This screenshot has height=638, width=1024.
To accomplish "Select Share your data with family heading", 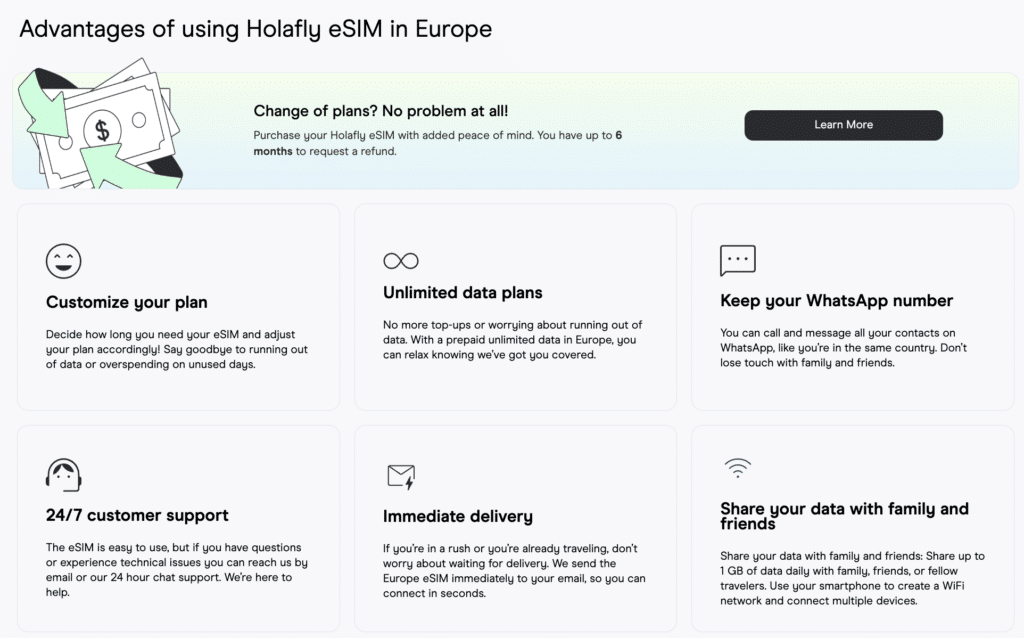I will point(844,516).
